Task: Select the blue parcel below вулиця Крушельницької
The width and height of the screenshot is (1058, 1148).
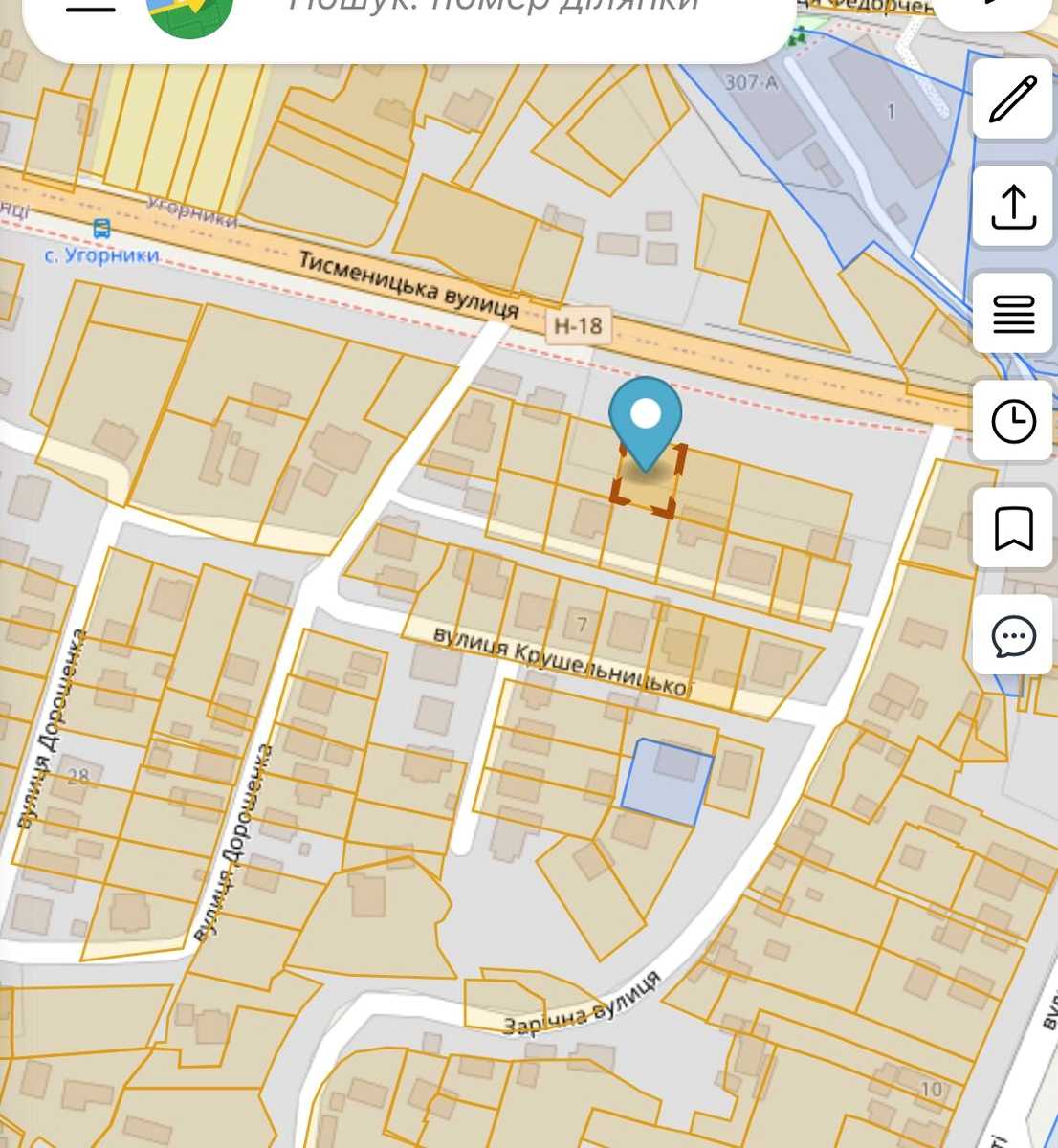Action: [x=667, y=781]
